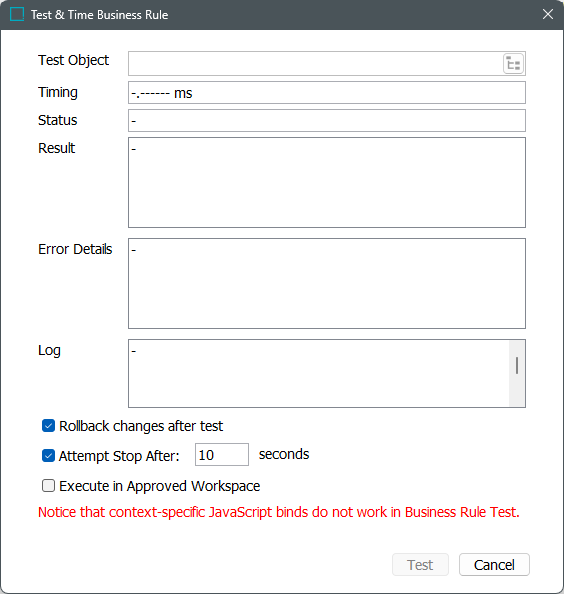The width and height of the screenshot is (564, 594).
Task: Click the Rollback changes after test label
Action: [x=141, y=426]
